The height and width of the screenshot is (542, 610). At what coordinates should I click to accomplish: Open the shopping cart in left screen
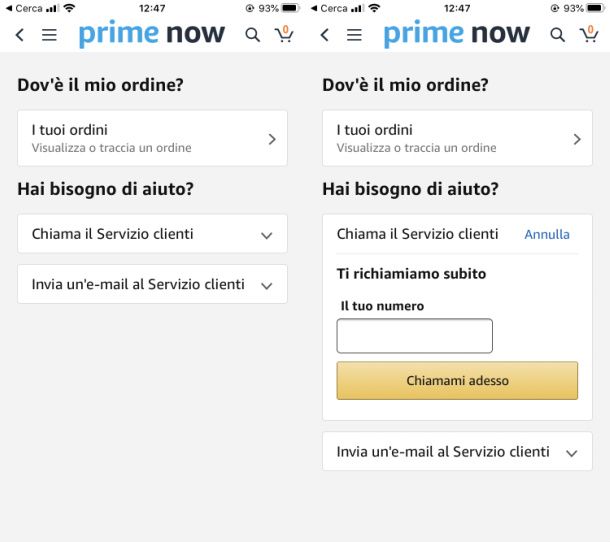(x=284, y=35)
